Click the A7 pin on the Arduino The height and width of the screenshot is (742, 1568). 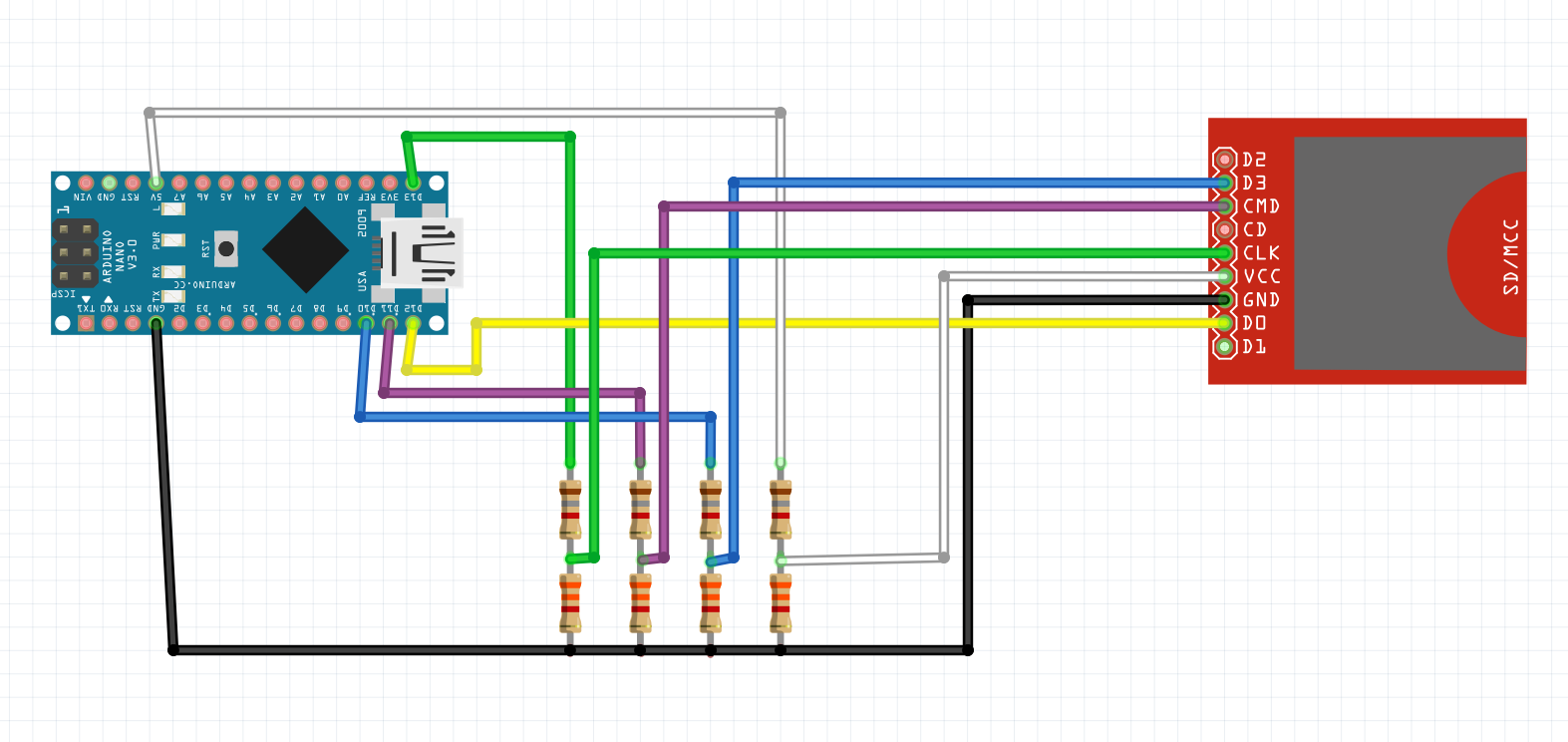click(179, 183)
